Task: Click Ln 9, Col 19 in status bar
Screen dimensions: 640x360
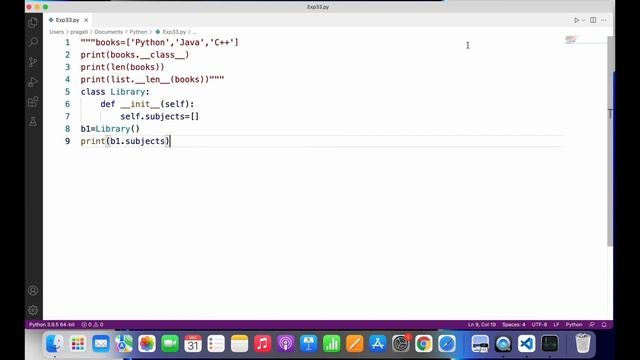Action: 482,324
